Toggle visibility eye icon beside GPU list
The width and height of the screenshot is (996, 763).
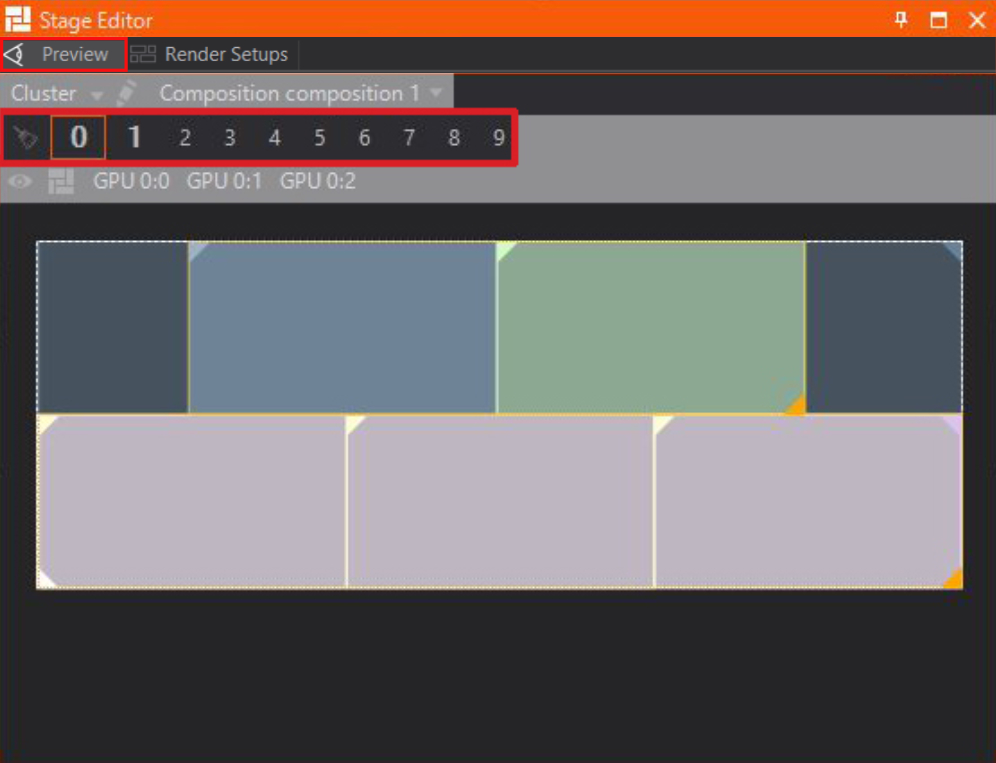pyautogui.click(x=21, y=182)
